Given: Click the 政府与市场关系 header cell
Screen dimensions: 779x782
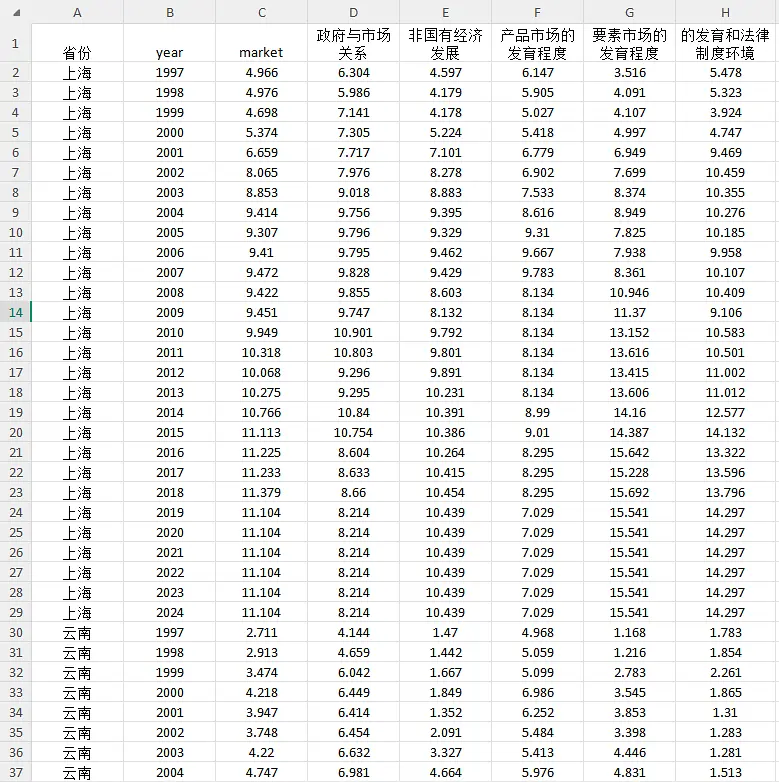Looking at the screenshot, I should tap(354, 43).
